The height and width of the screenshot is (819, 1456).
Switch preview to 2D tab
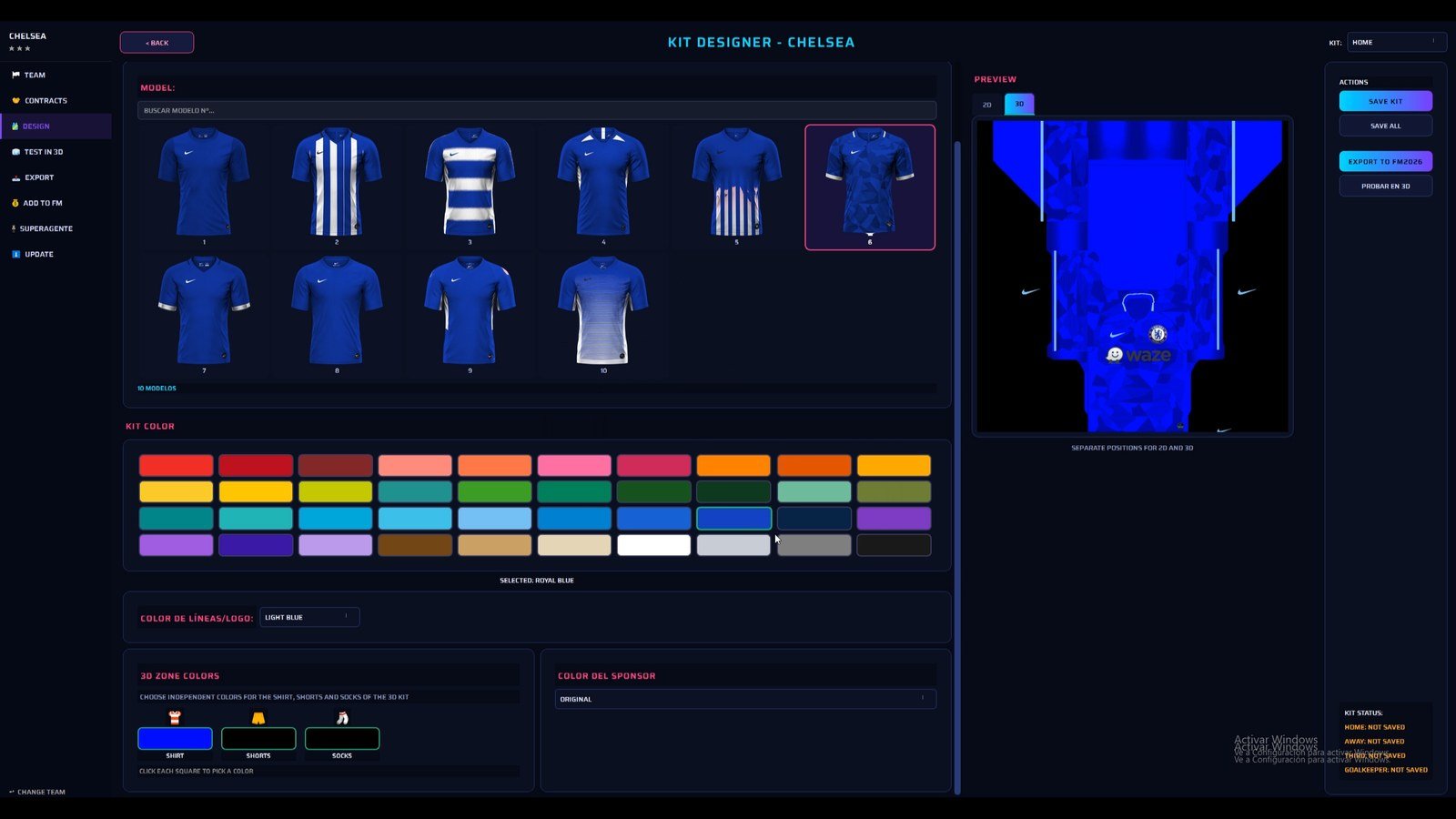987,104
